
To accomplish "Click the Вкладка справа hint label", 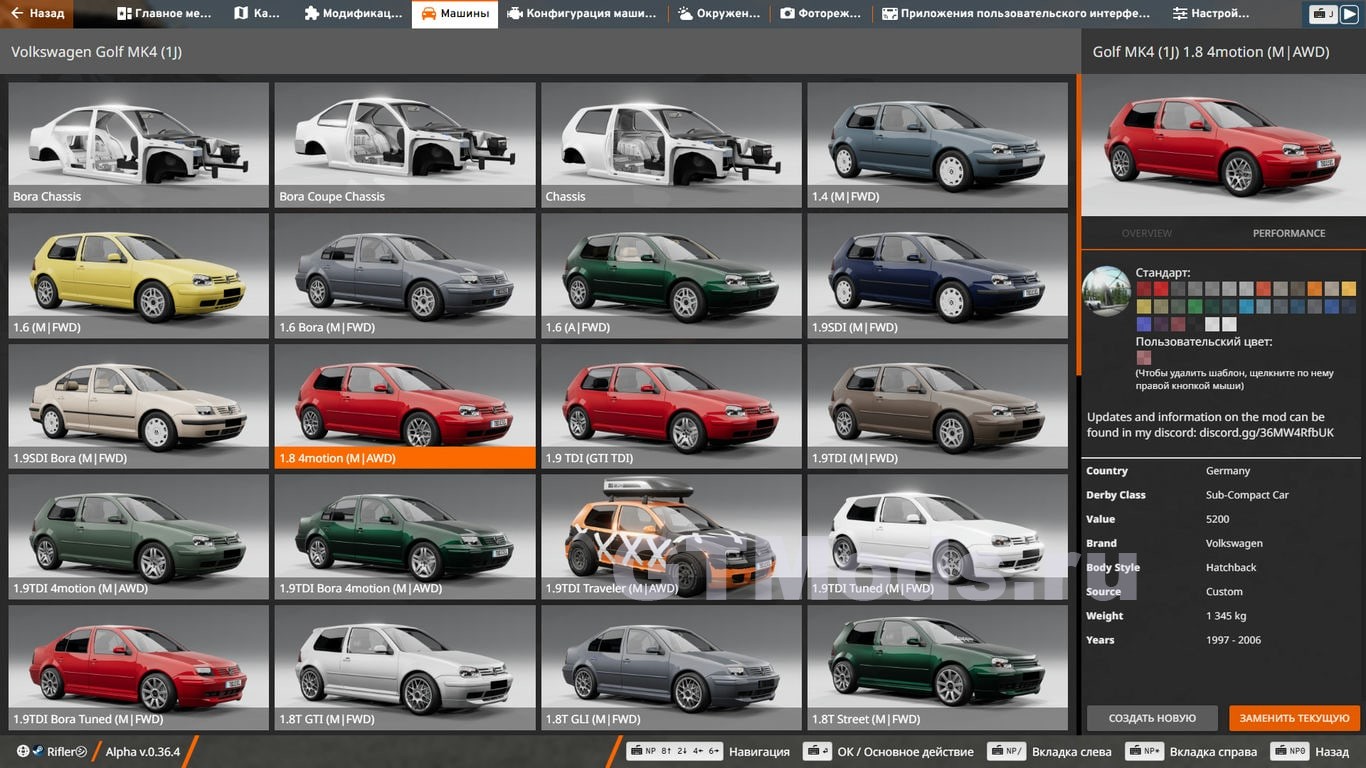I will (x=1213, y=751).
